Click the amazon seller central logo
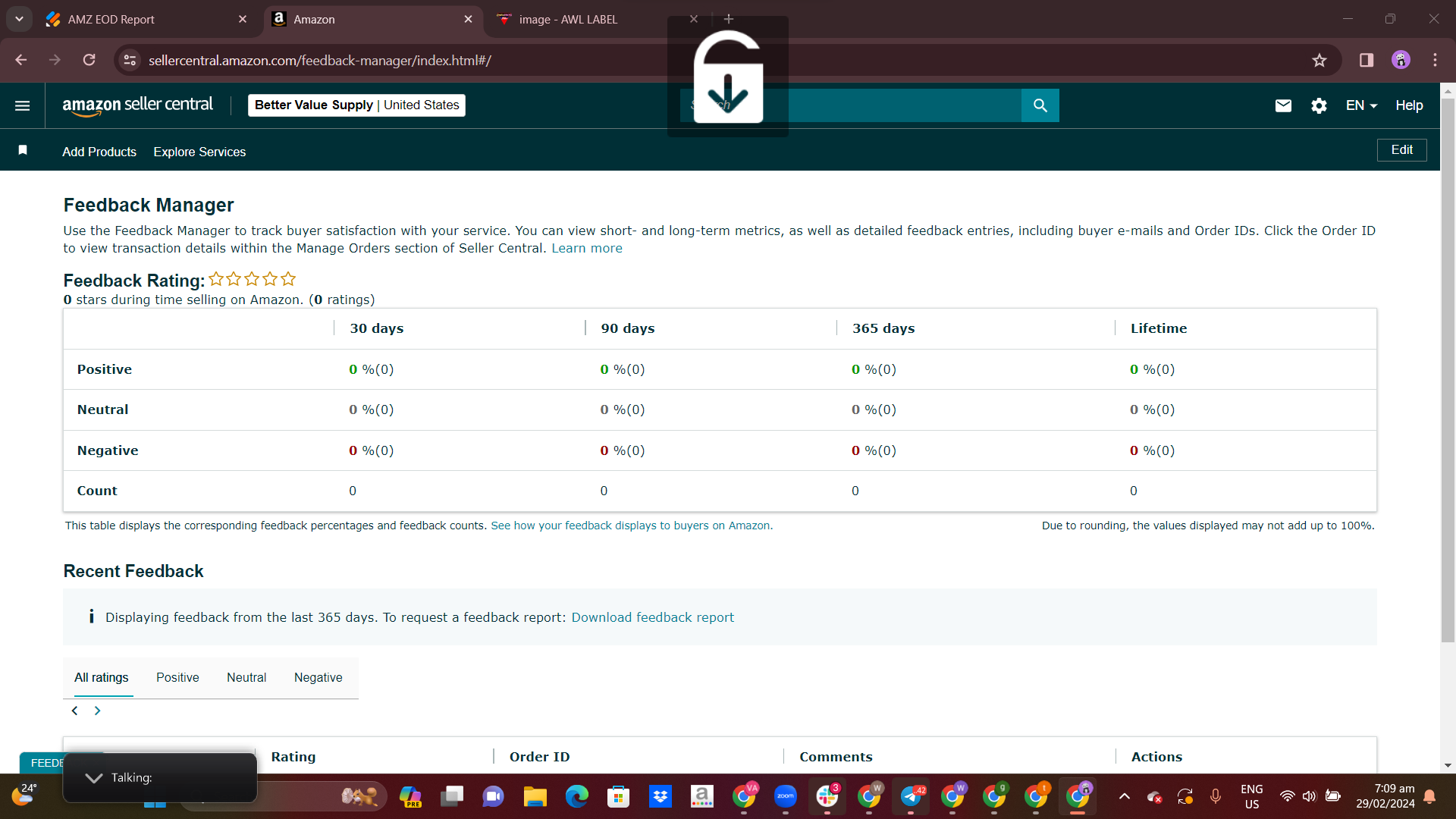The width and height of the screenshot is (1456, 819). click(x=137, y=105)
